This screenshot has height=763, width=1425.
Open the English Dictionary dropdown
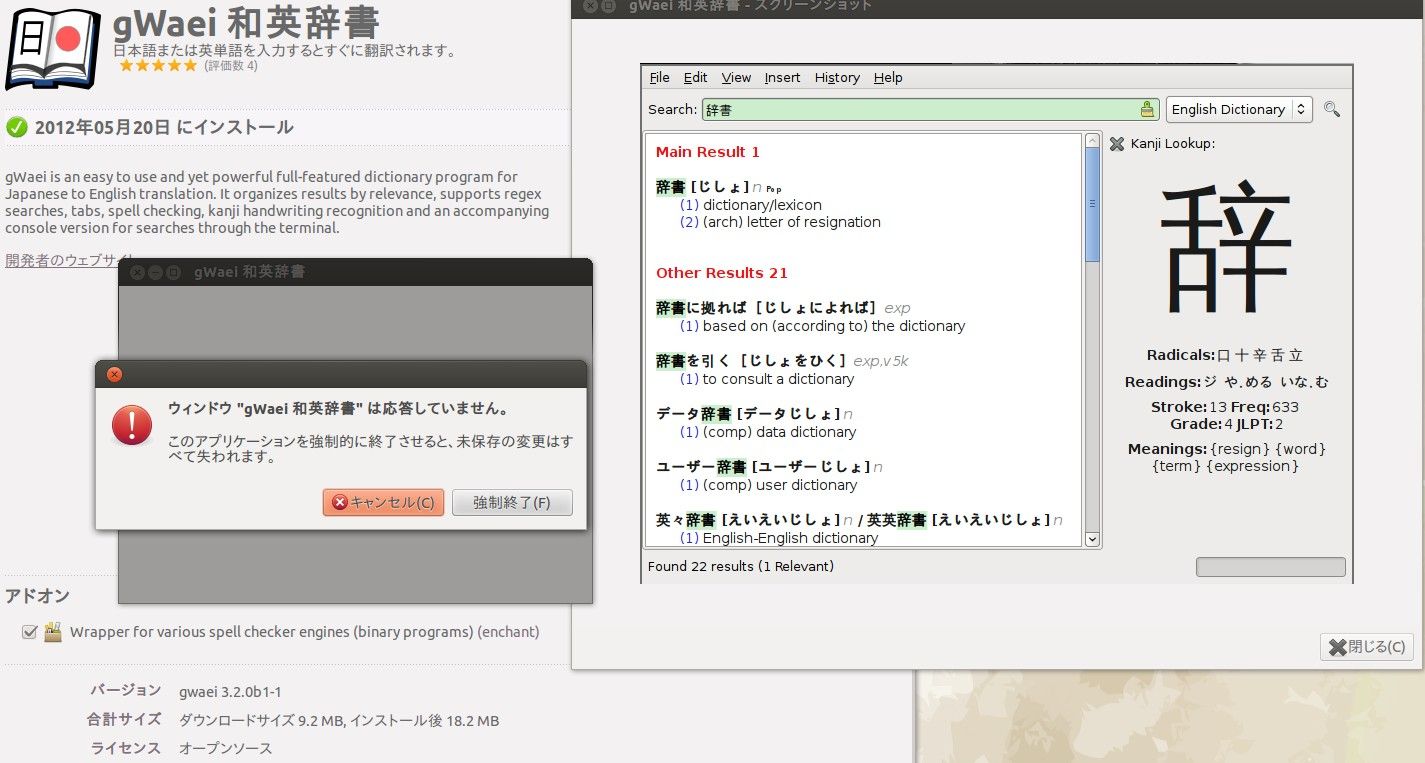point(1238,109)
